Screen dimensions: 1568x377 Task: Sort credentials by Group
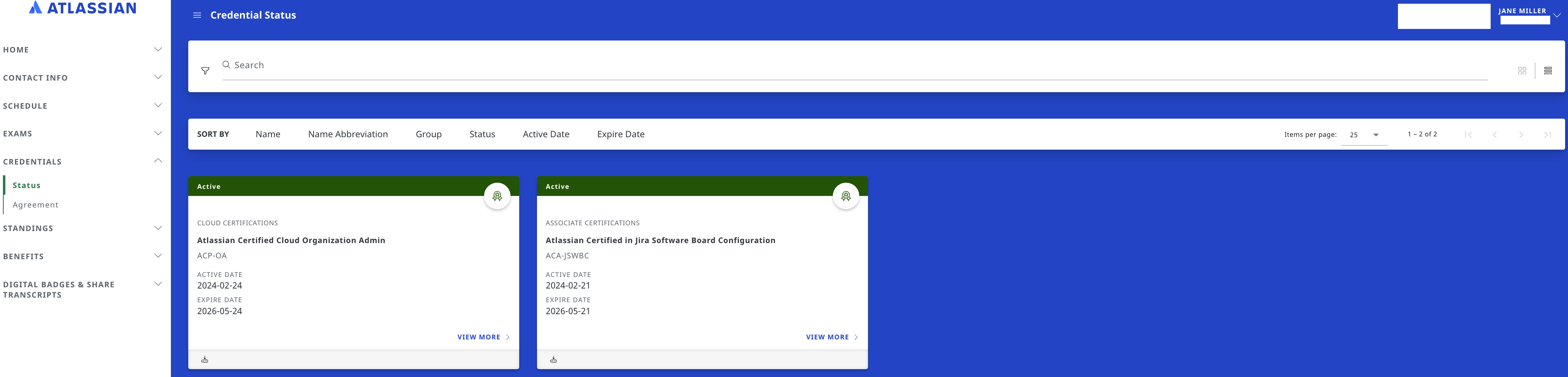tap(429, 134)
